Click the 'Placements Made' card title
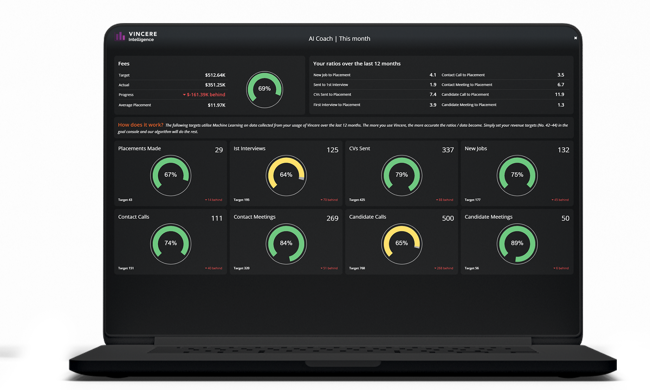 (139, 148)
